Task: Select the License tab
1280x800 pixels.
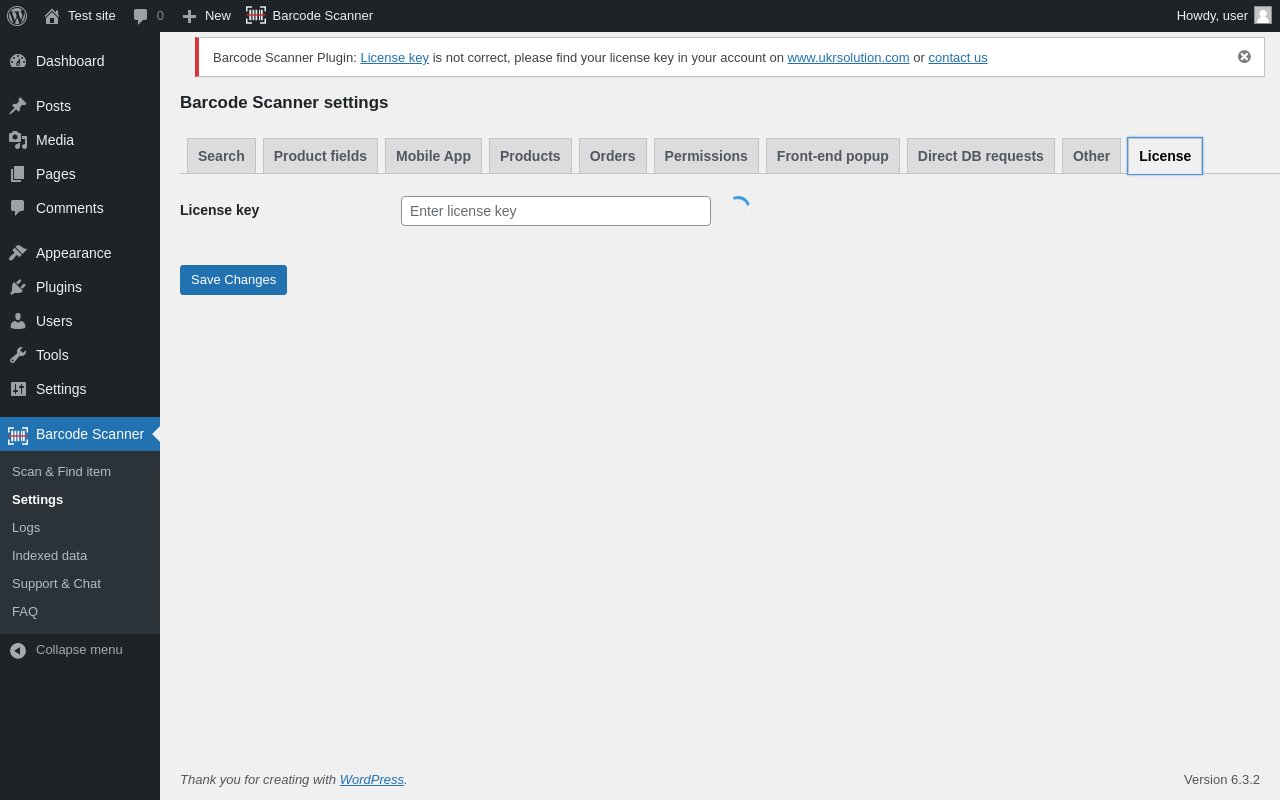Action: (1165, 156)
